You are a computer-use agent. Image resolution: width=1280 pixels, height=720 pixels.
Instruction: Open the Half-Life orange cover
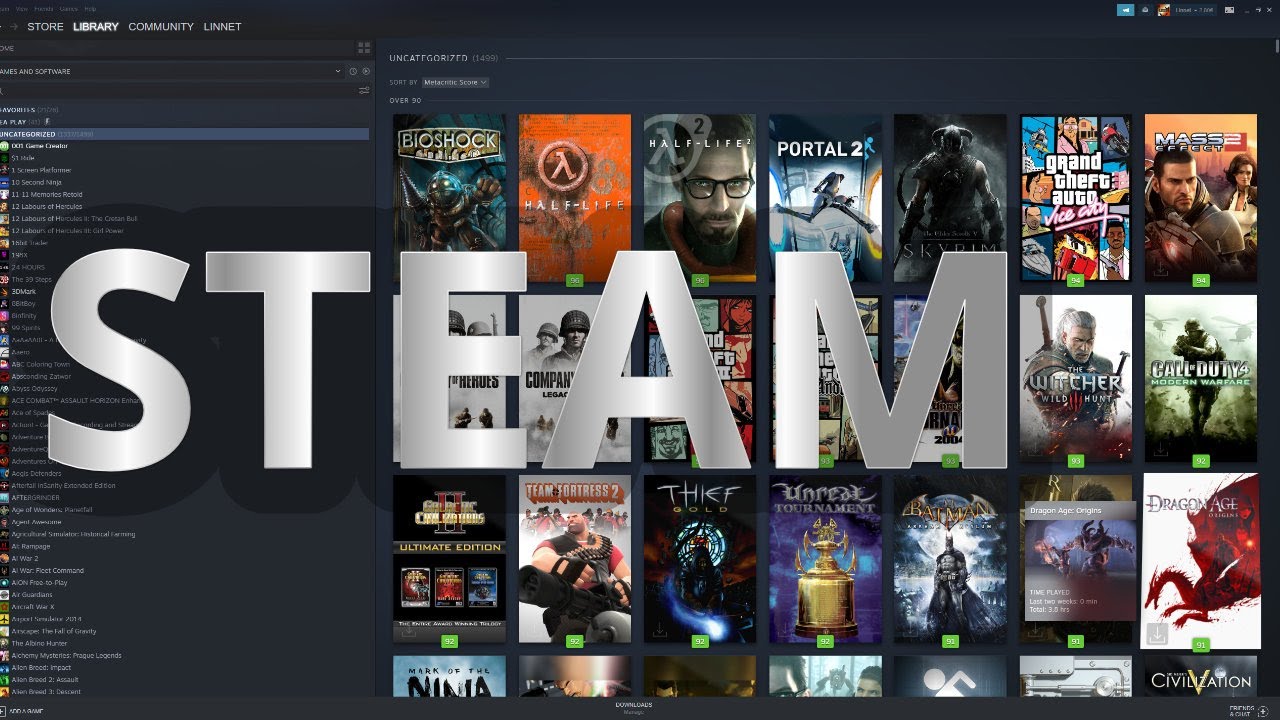coord(575,198)
